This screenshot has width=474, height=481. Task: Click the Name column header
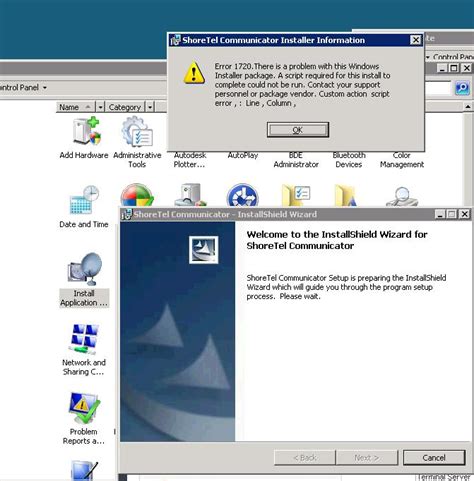pos(75,107)
